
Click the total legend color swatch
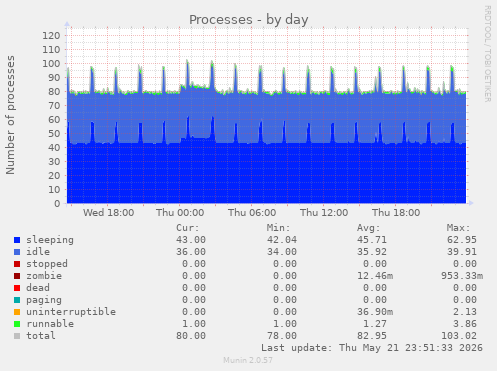[x=17, y=336]
